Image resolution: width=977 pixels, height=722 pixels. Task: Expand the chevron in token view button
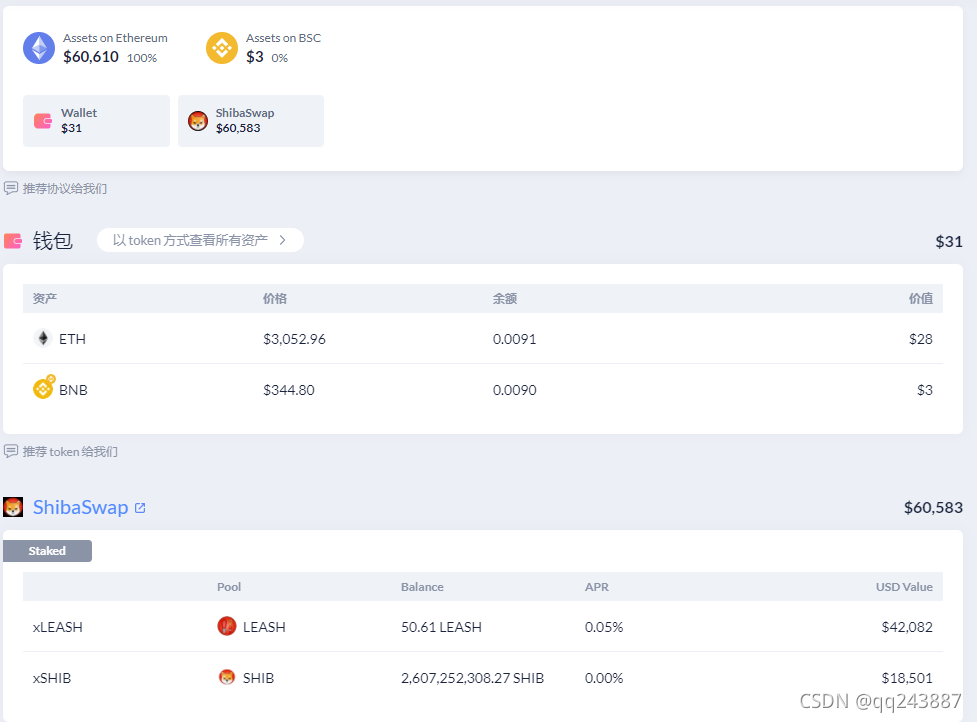283,240
